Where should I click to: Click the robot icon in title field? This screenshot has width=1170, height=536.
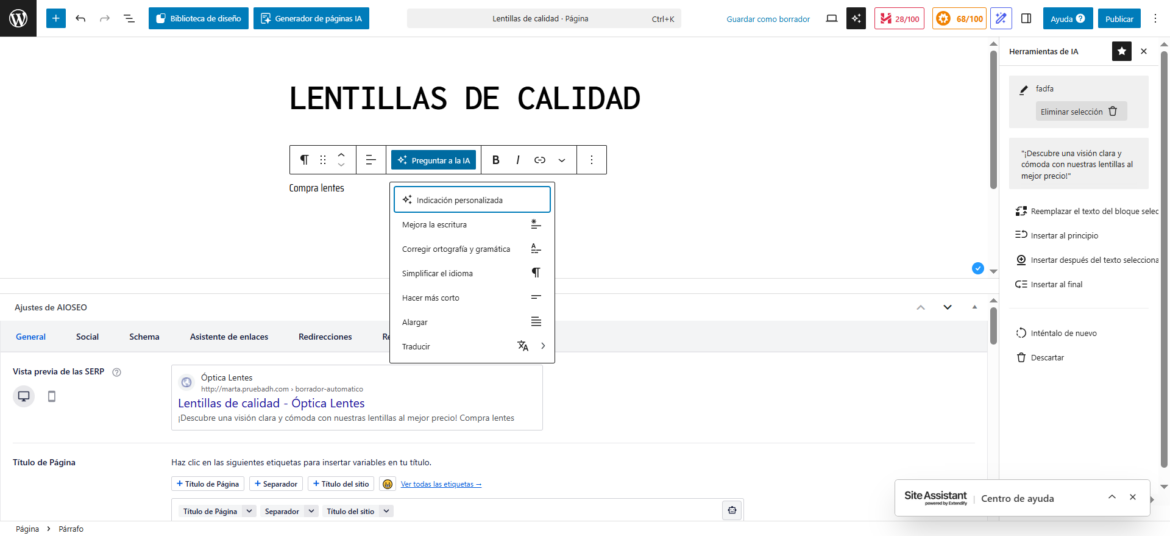coord(732,511)
